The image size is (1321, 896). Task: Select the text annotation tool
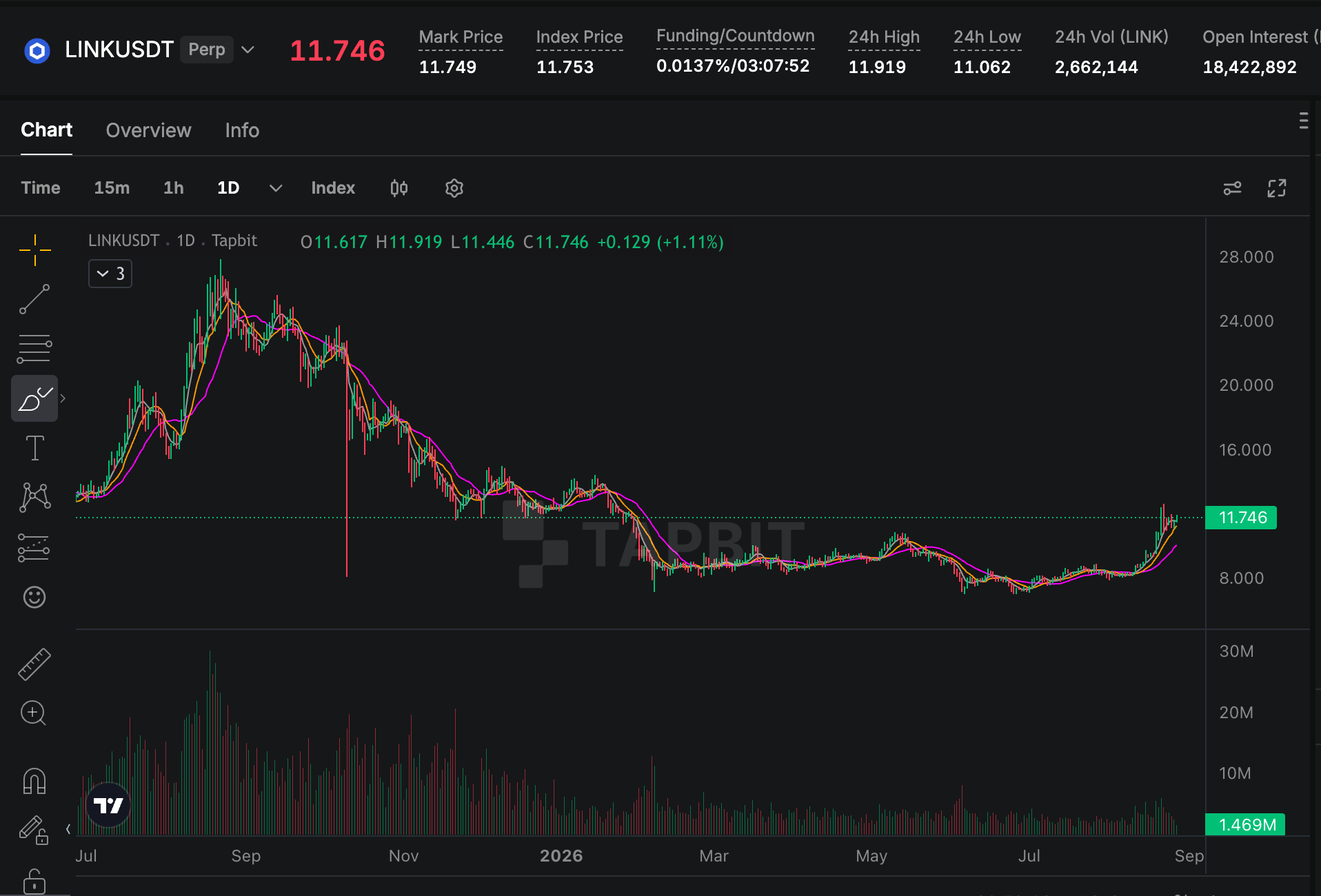pos(34,448)
